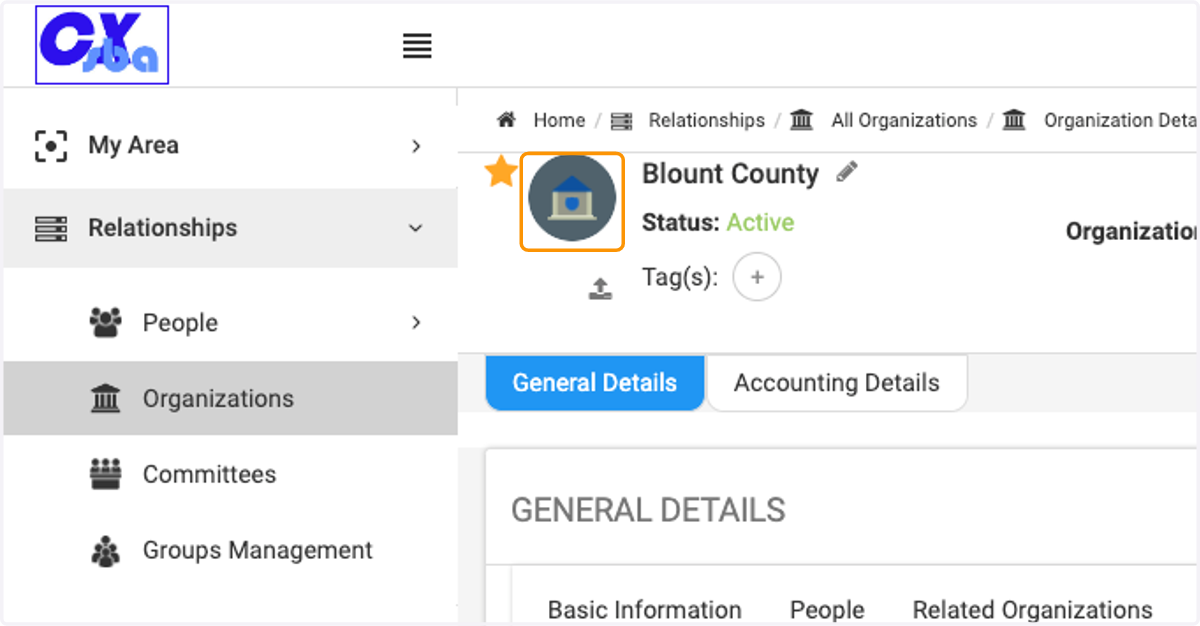This screenshot has height=626, width=1200.
Task: Click the Organizations bank icon in sidebar
Action: [105, 399]
